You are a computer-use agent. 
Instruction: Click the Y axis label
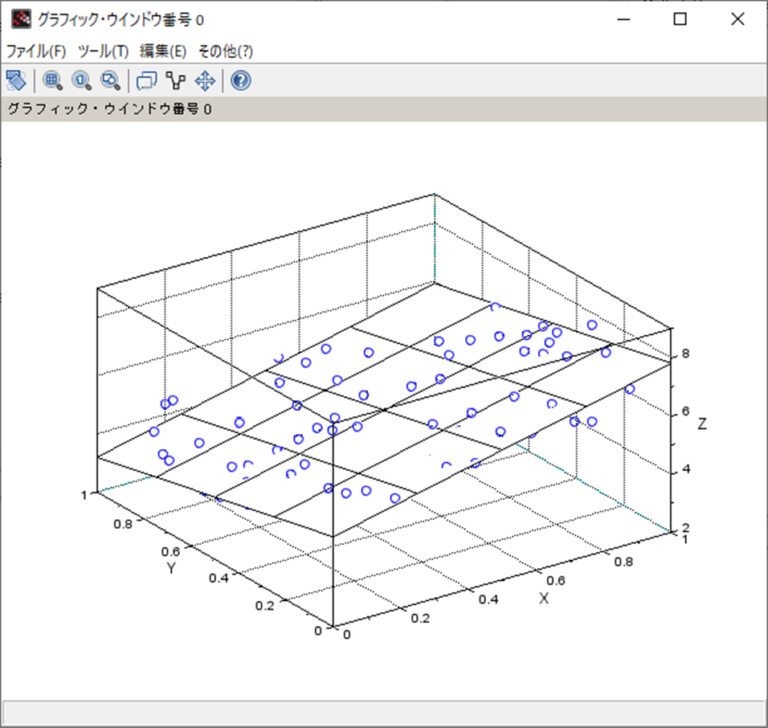171,567
